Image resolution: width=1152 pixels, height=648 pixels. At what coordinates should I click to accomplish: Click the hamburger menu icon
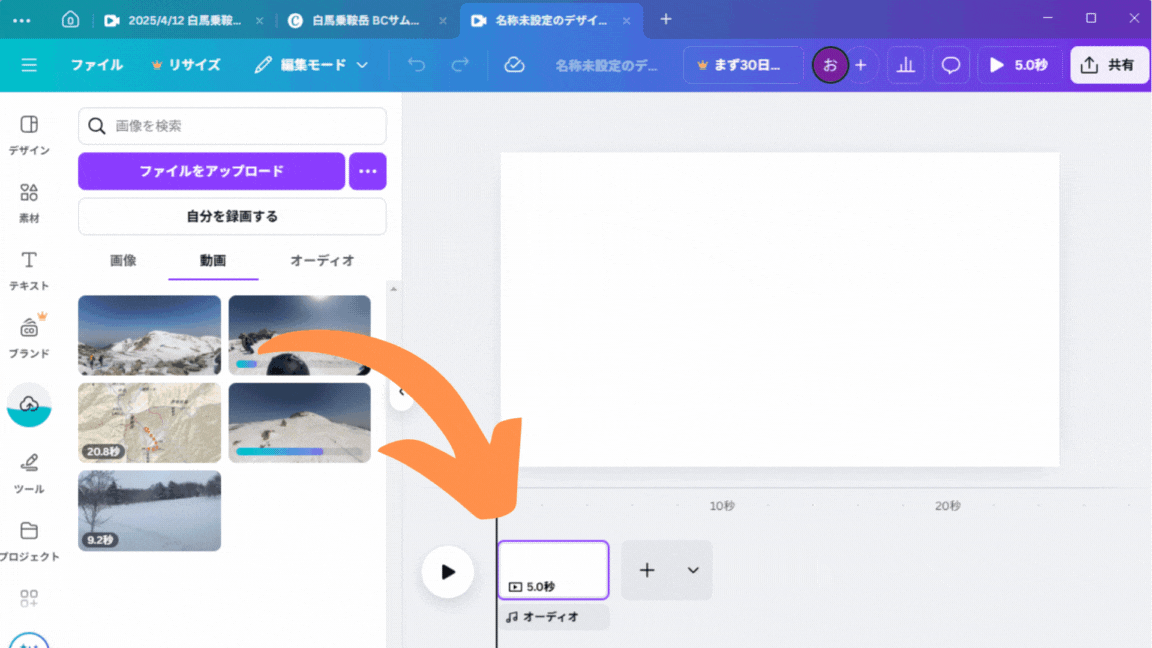pos(29,65)
